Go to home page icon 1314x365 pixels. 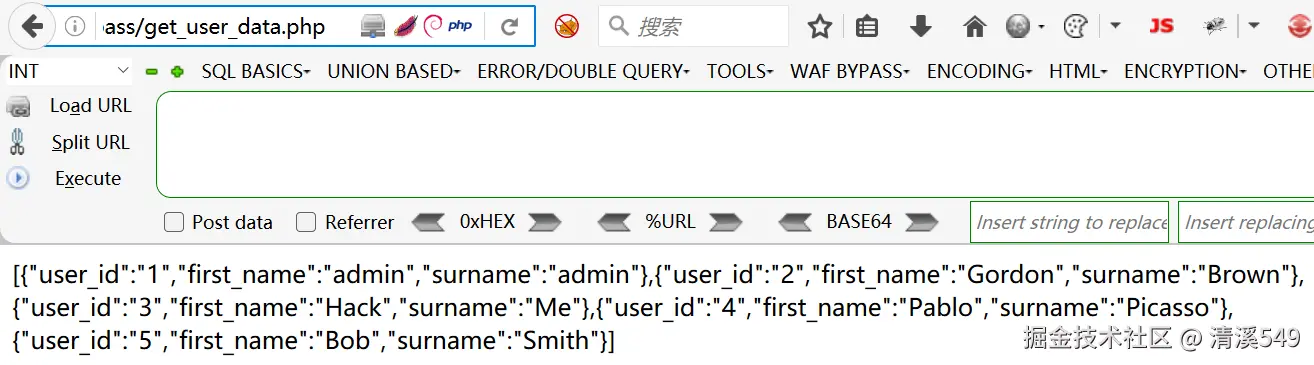tap(974, 27)
